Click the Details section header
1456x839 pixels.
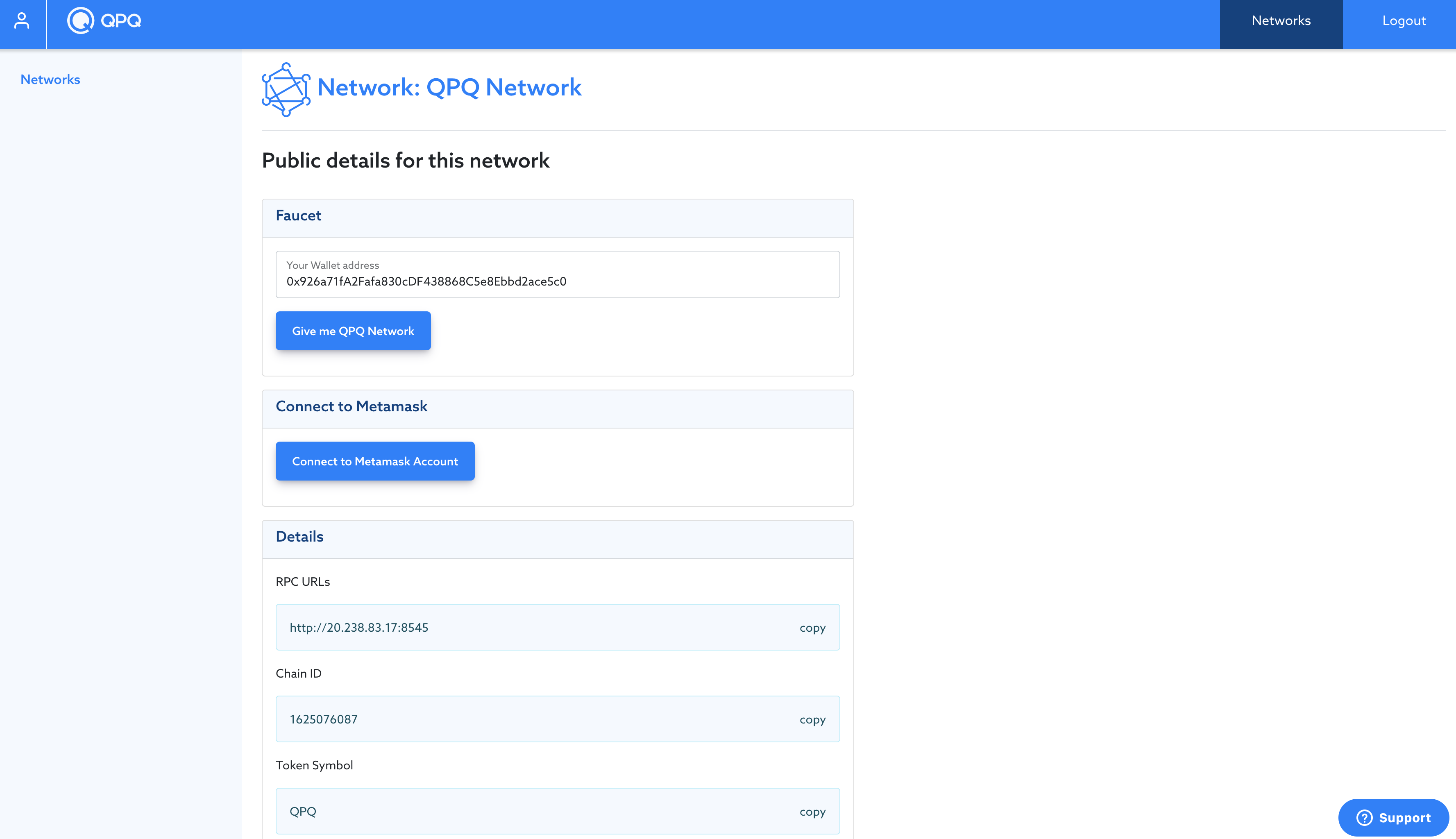pyautogui.click(x=557, y=539)
